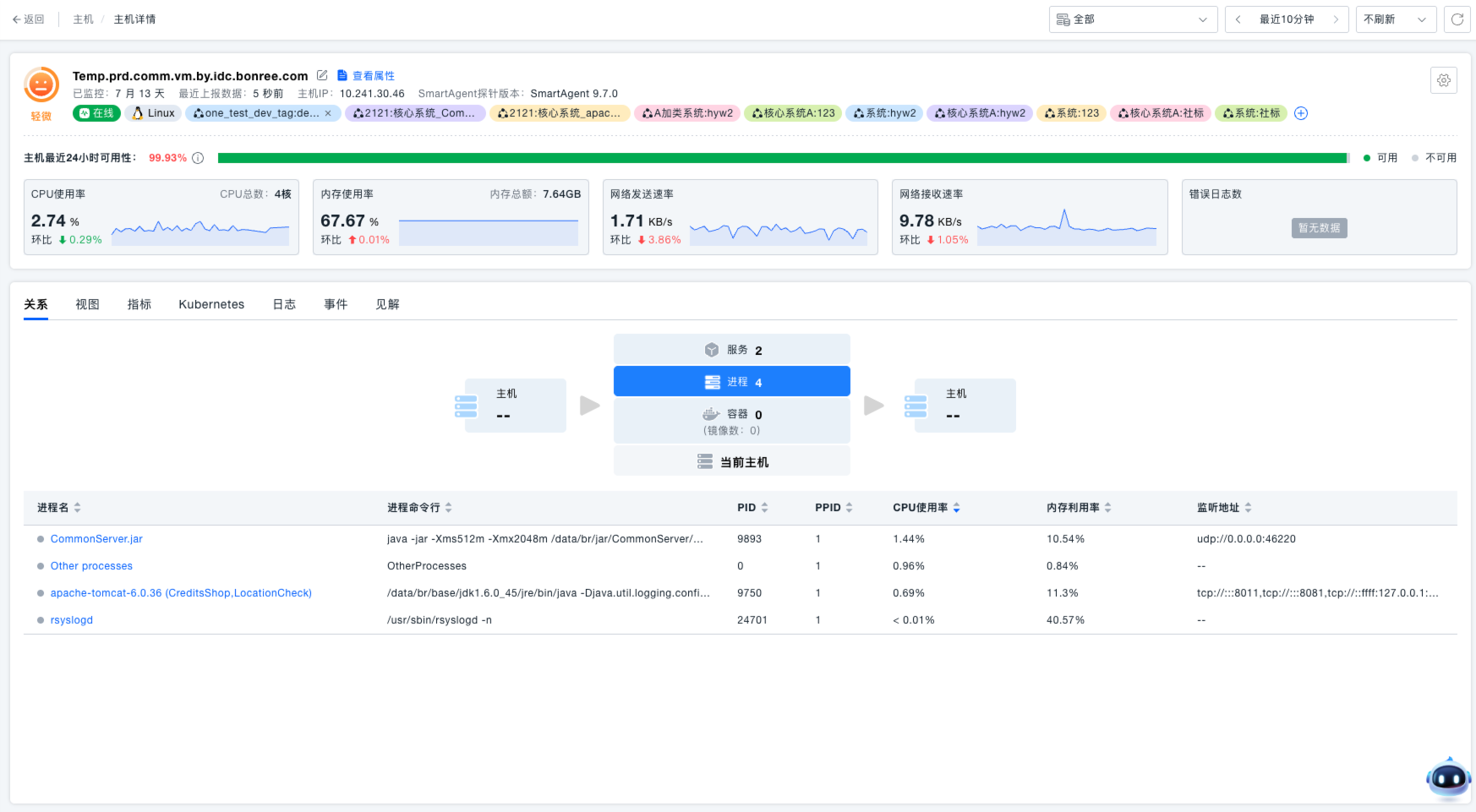Open the CommonServer.jar process link
1476x812 pixels.
(96, 539)
